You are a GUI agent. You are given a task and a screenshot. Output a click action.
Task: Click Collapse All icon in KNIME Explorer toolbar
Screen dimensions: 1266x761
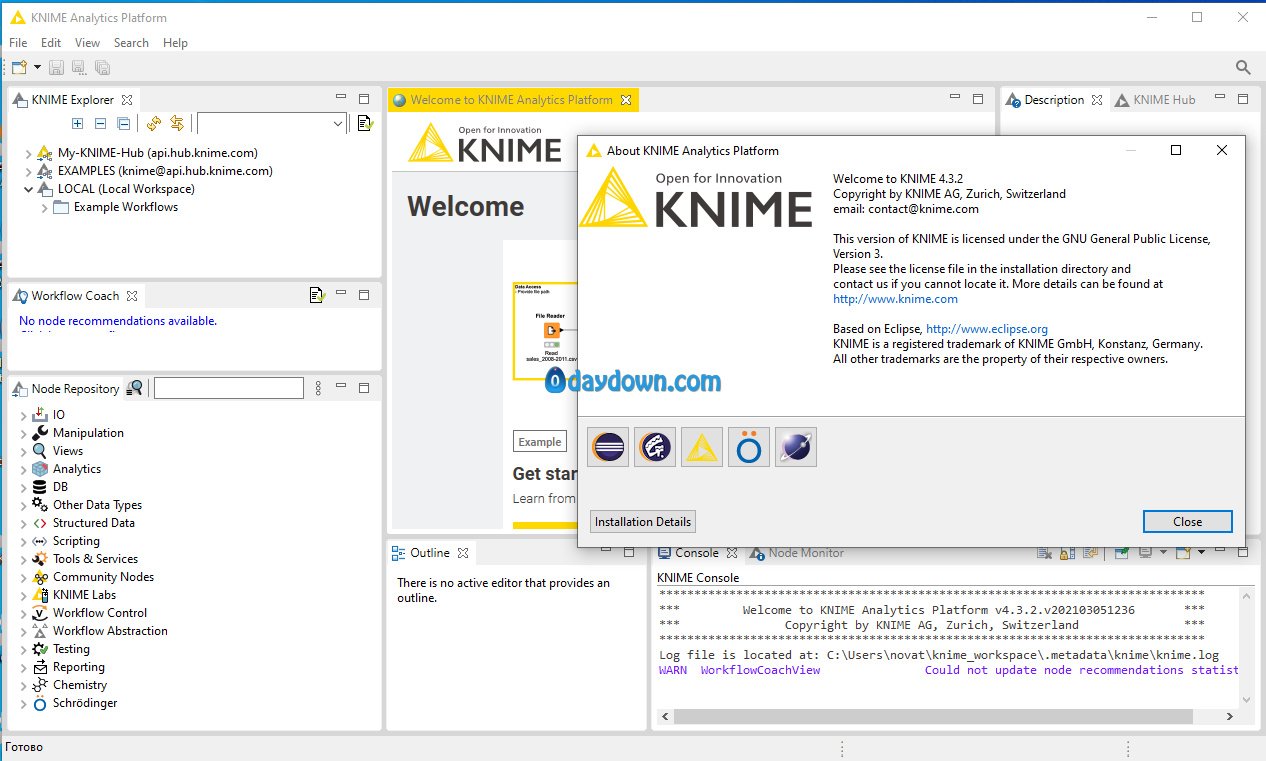click(x=123, y=123)
